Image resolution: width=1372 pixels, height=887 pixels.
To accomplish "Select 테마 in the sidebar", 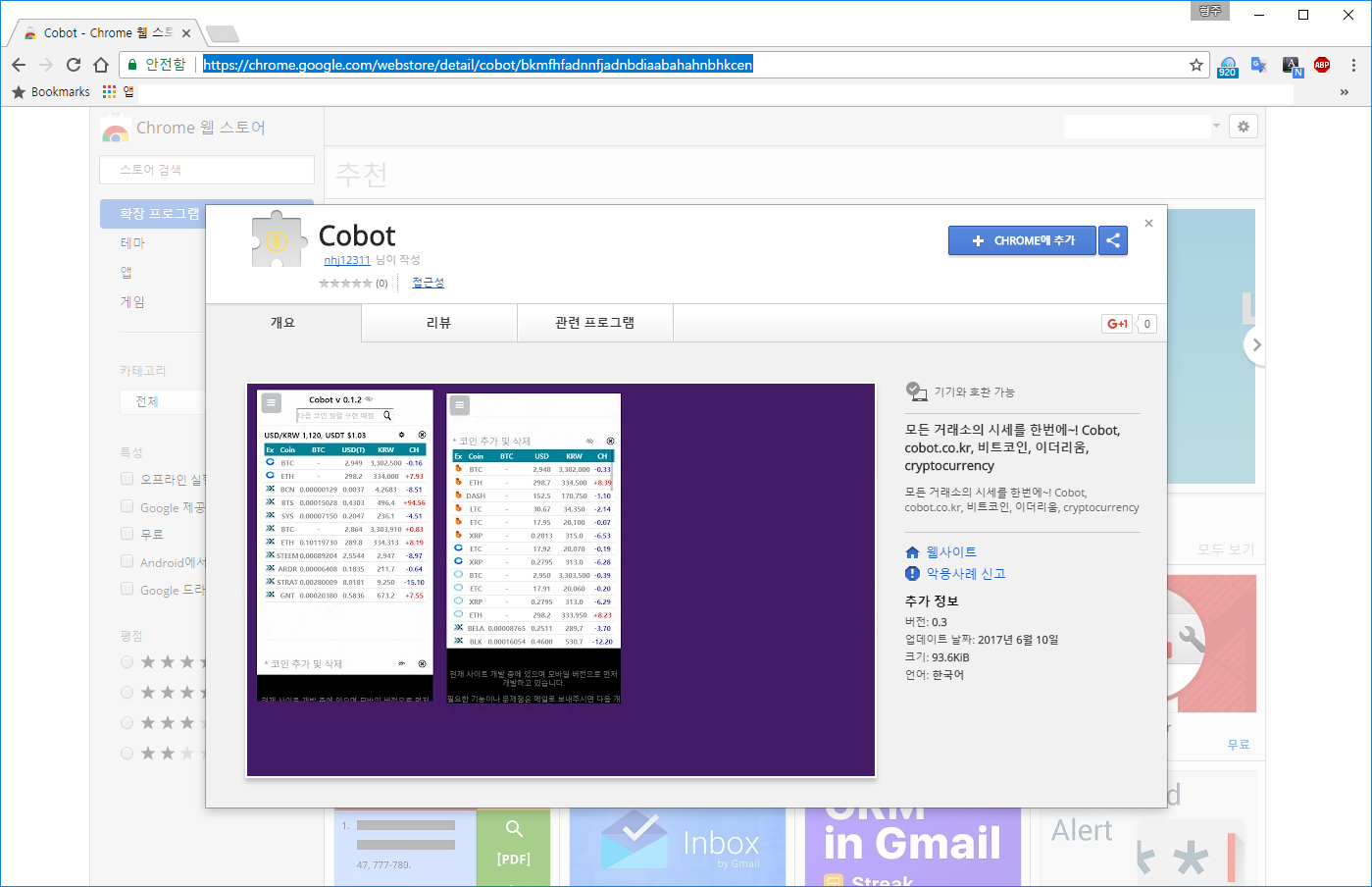I will pyautogui.click(x=132, y=243).
